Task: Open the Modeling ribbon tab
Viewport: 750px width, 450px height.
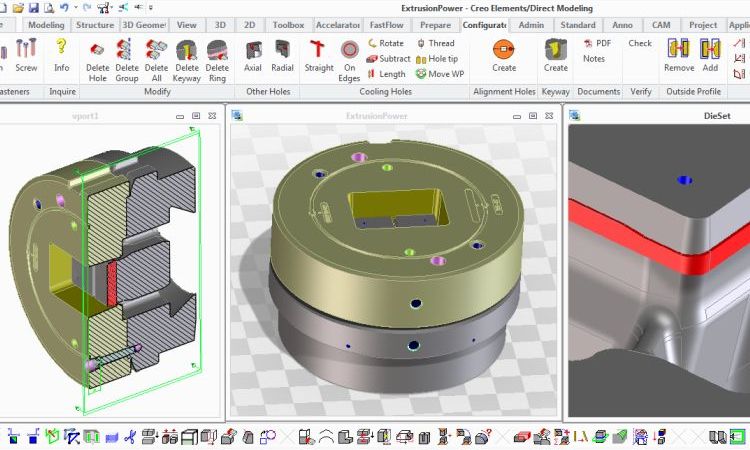Action: [x=46, y=25]
